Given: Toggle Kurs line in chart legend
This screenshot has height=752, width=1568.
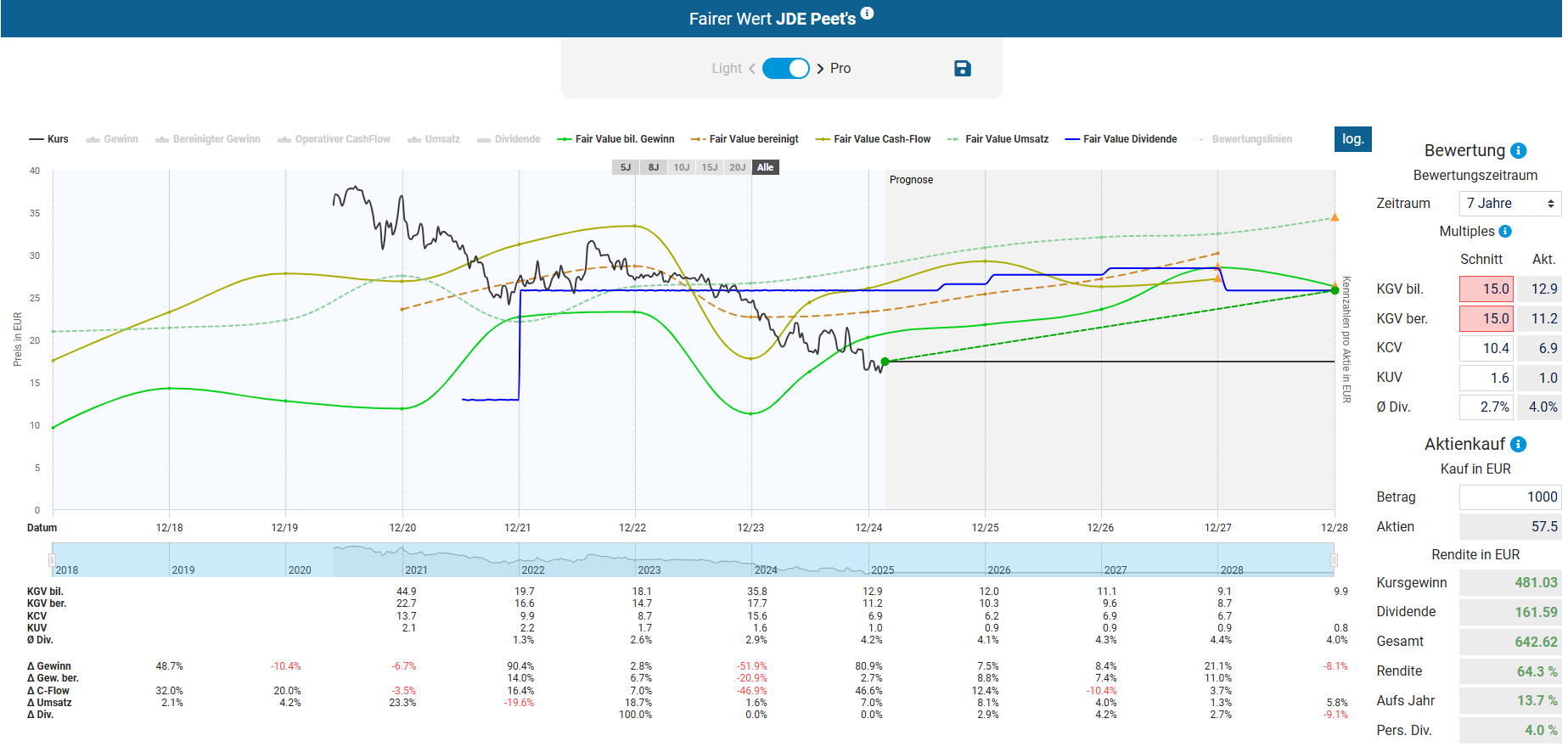Looking at the screenshot, I should click(x=49, y=139).
